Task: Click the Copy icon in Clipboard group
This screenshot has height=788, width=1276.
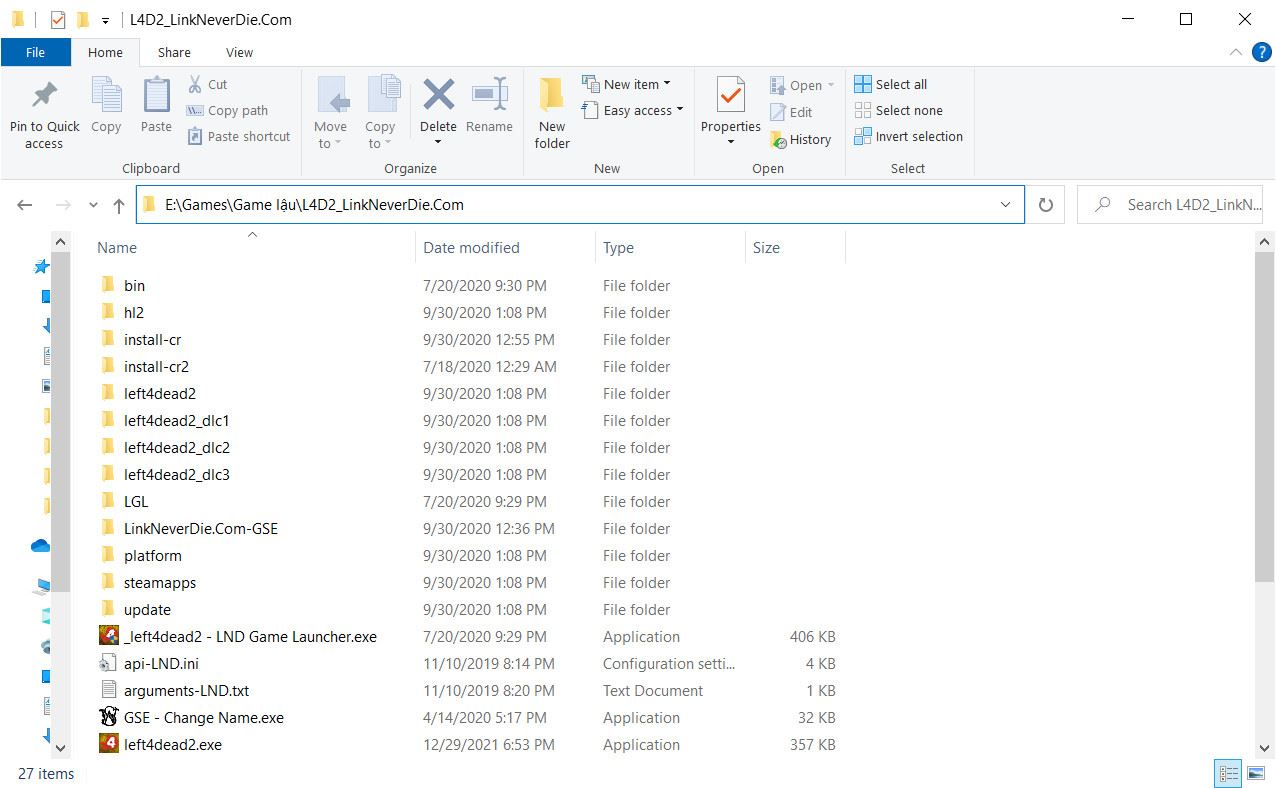Action: 106,96
